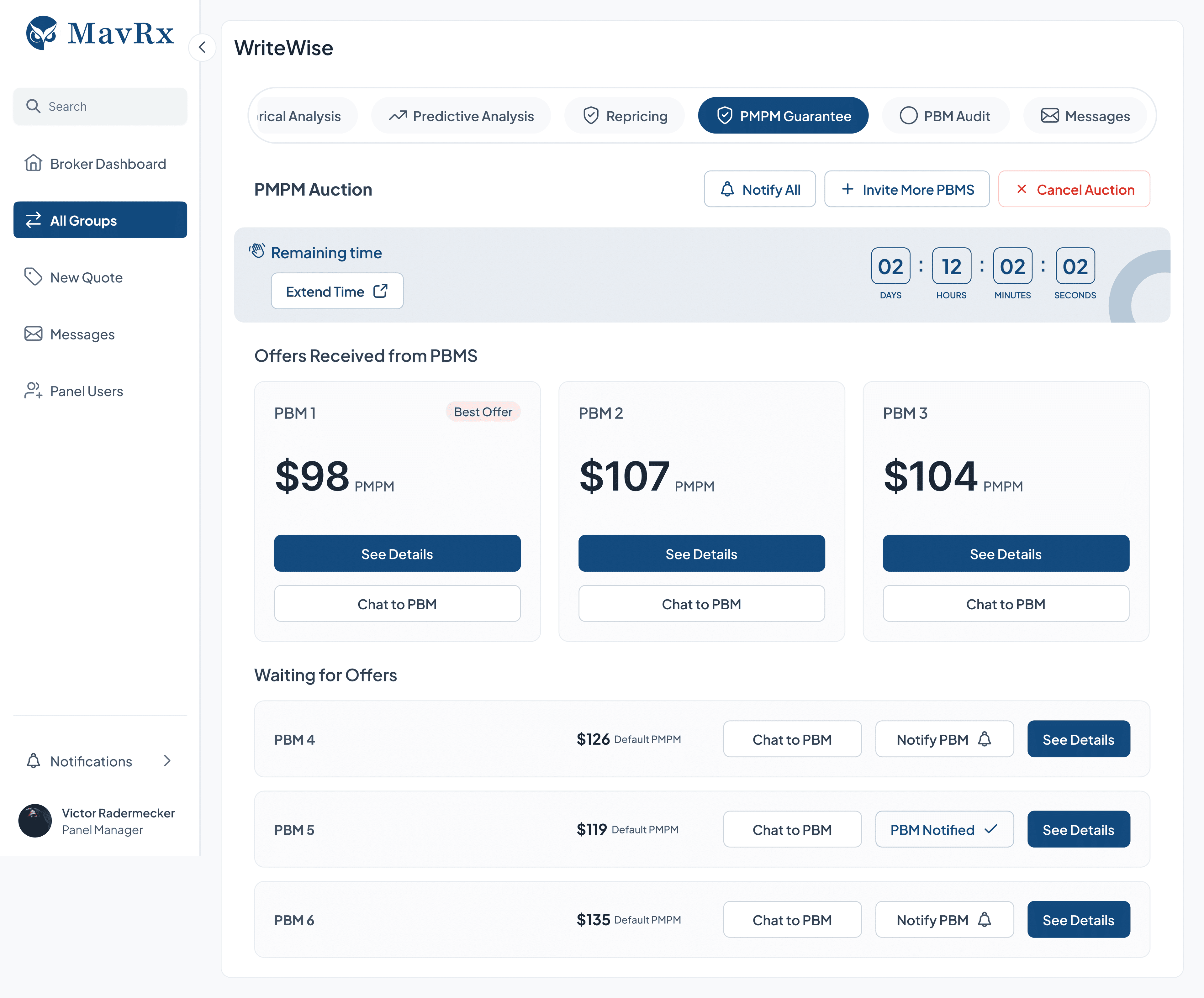Click the Notify All button
This screenshot has height=998, width=1204.
(x=760, y=189)
